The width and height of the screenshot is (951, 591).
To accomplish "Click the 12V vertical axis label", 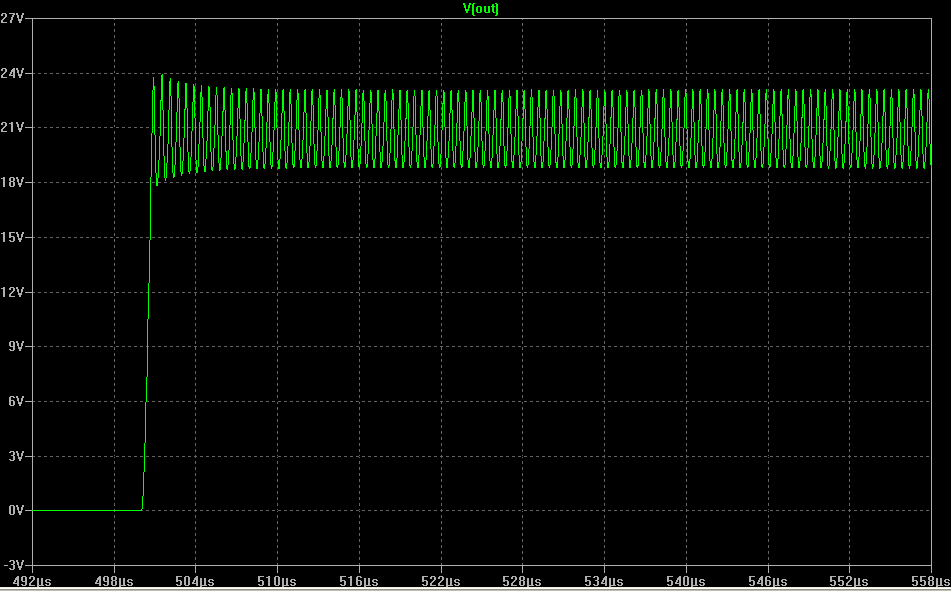I will pyautogui.click(x=12, y=292).
